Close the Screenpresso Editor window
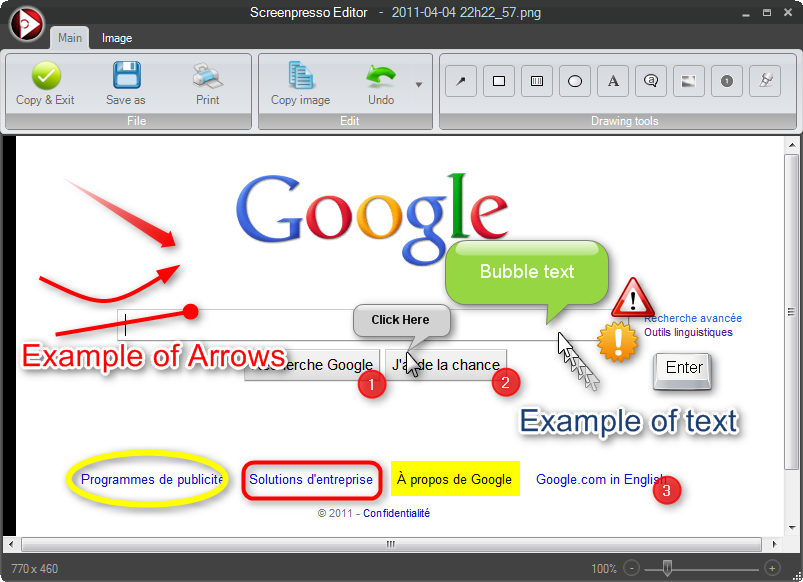Screen dimensions: 803x582 [788, 13]
